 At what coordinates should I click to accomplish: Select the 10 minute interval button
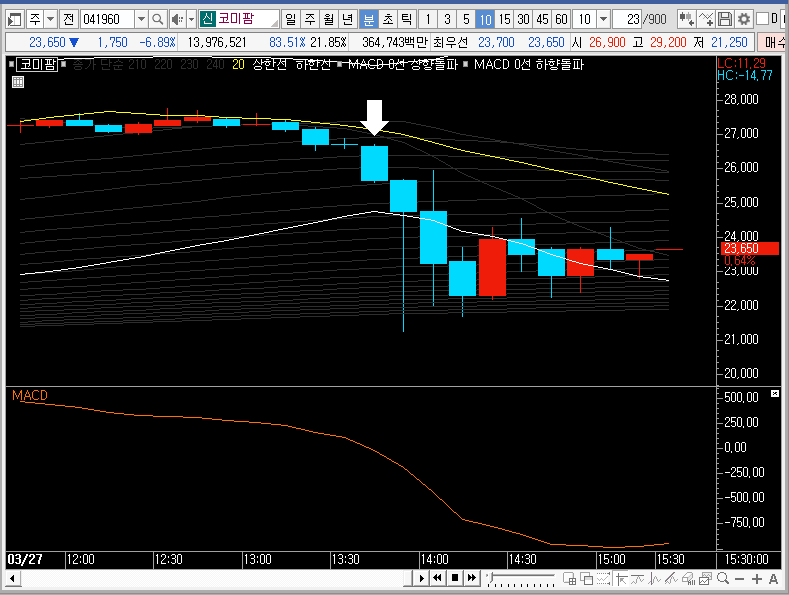click(x=485, y=20)
